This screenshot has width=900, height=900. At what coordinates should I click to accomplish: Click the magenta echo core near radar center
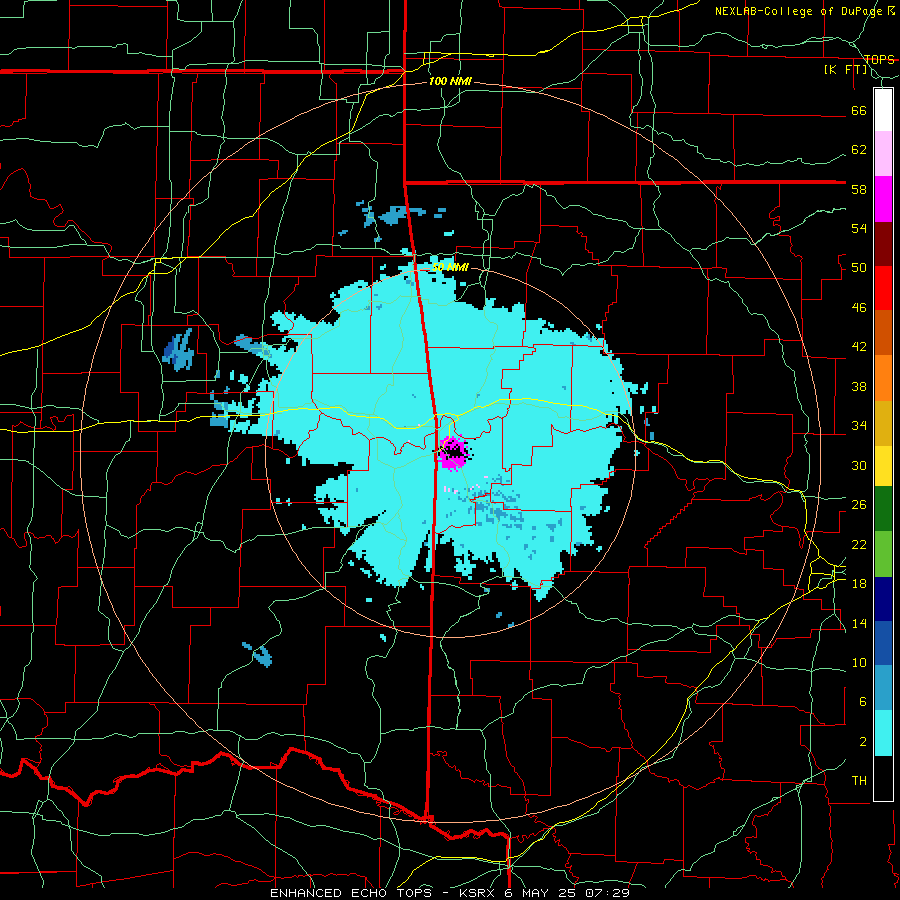[453, 452]
